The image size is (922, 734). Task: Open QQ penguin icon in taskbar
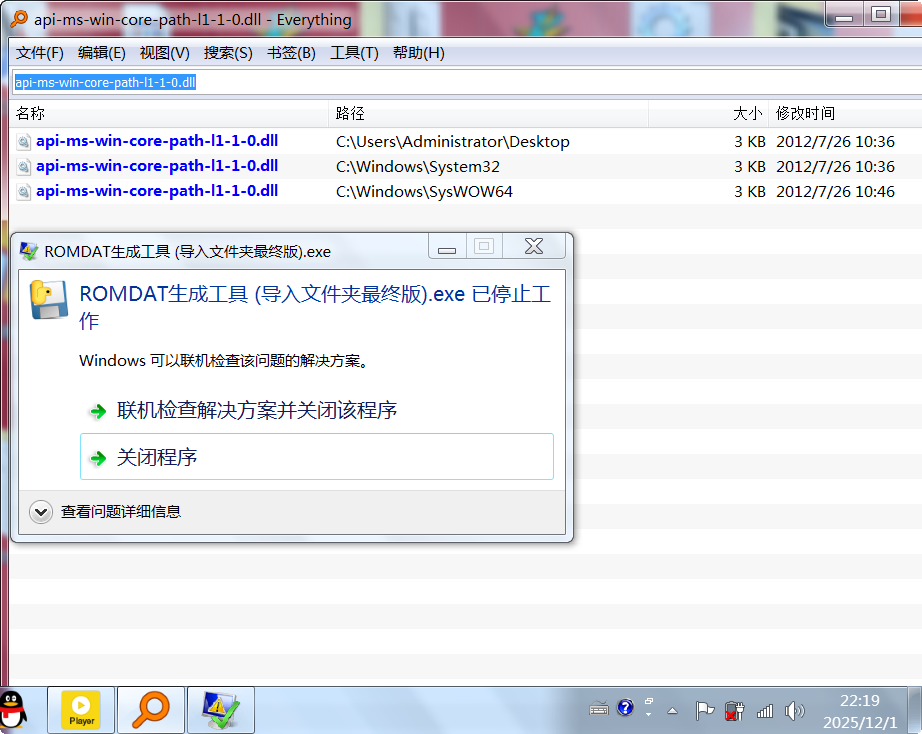coord(13,709)
